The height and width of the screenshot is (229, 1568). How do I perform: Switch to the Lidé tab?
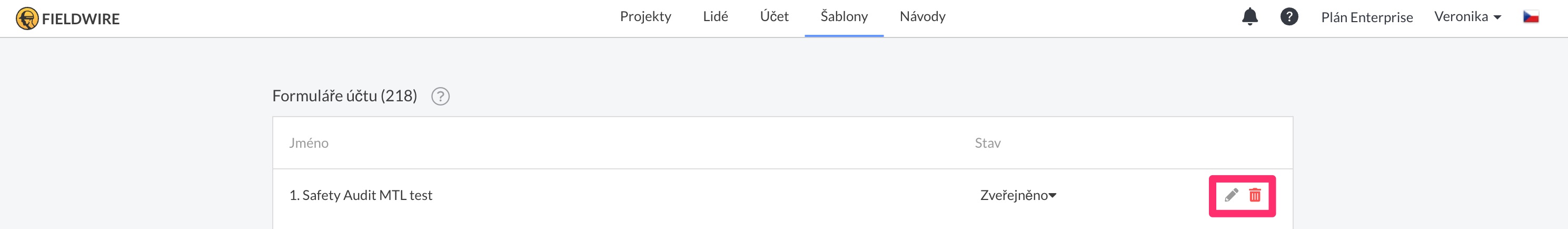715,16
